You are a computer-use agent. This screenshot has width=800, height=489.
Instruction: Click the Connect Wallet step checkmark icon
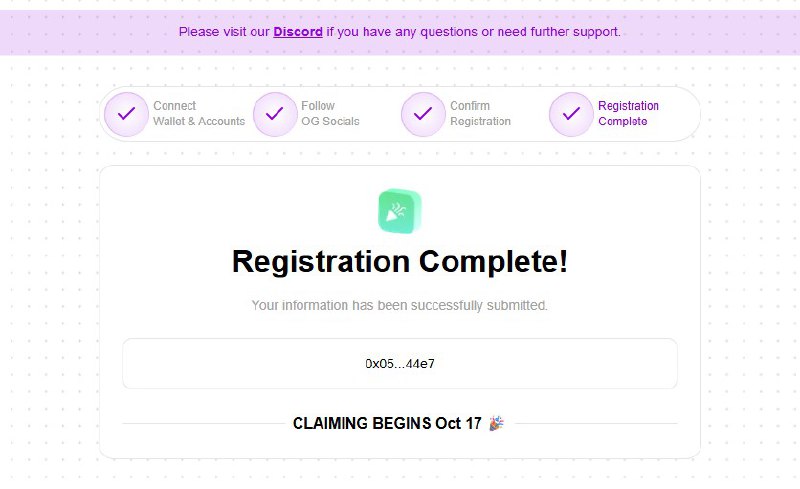(x=127, y=114)
